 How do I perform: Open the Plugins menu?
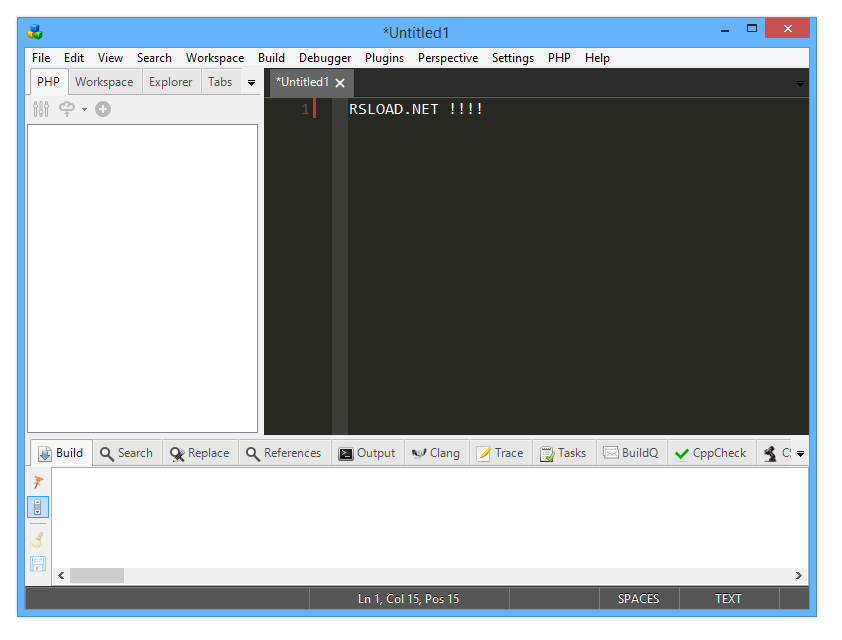pos(384,58)
